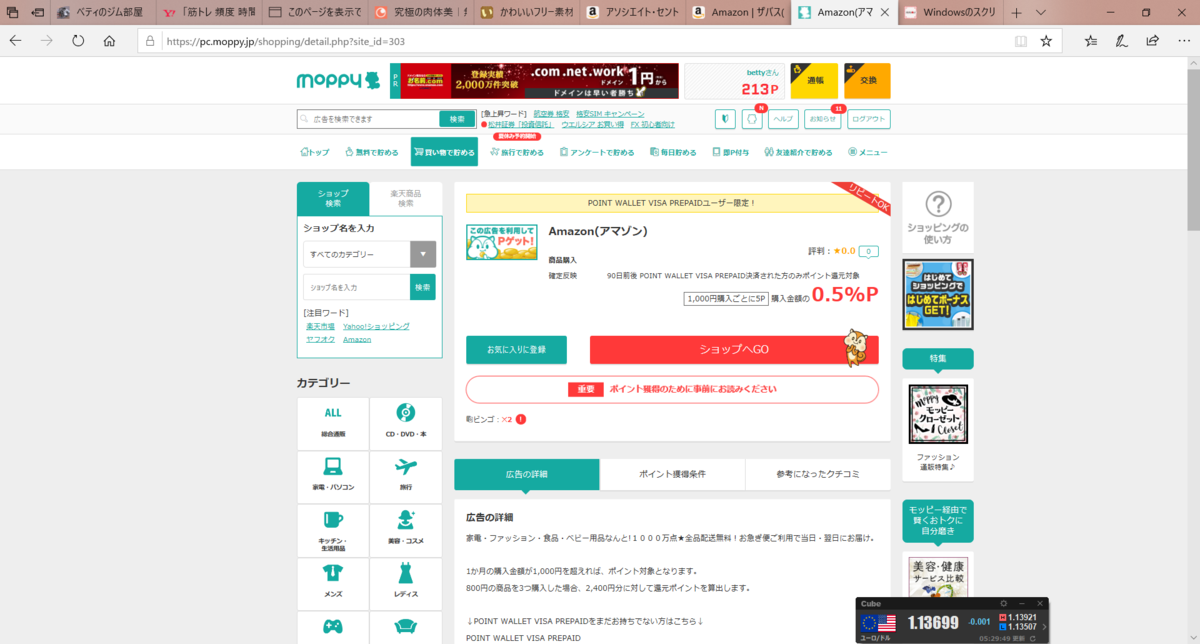Click Yahoo!ショッピング keyword link

376,326
